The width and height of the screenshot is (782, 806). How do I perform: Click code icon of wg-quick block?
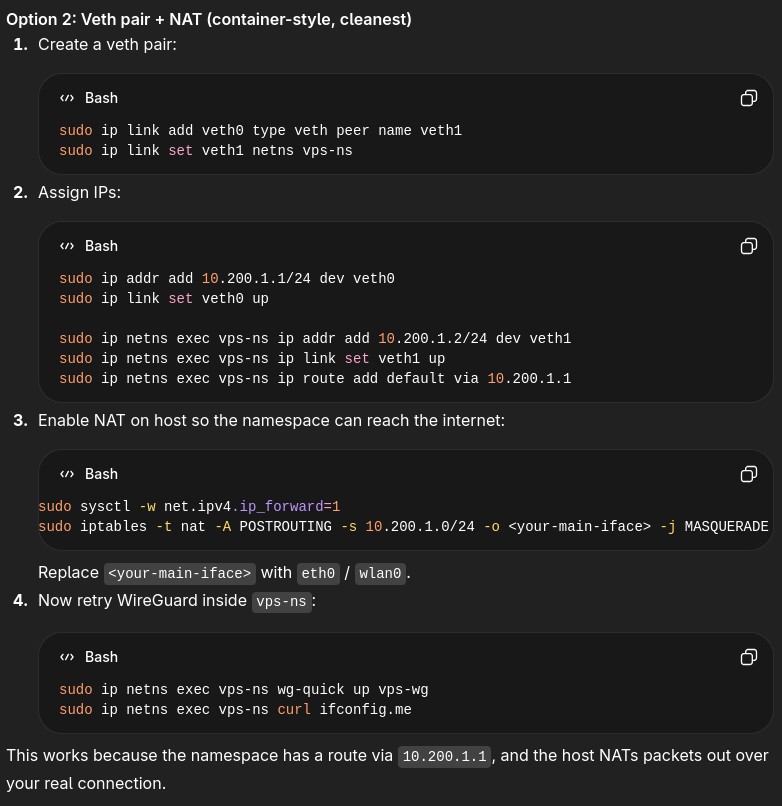click(x=67, y=657)
